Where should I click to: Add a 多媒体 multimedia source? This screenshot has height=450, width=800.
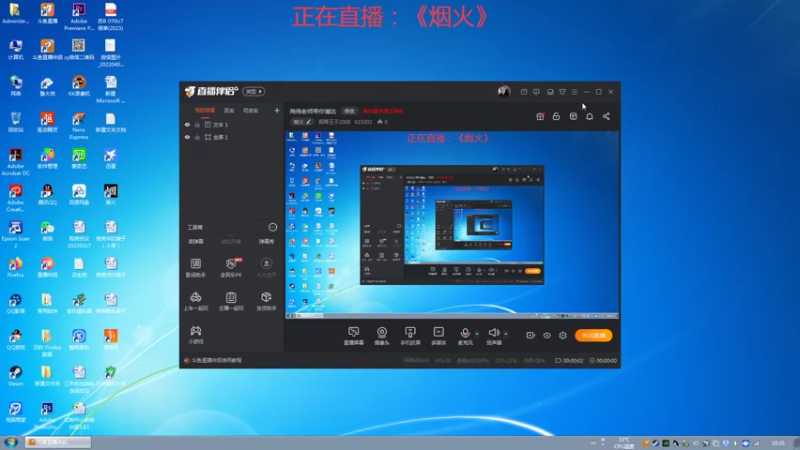(439, 336)
